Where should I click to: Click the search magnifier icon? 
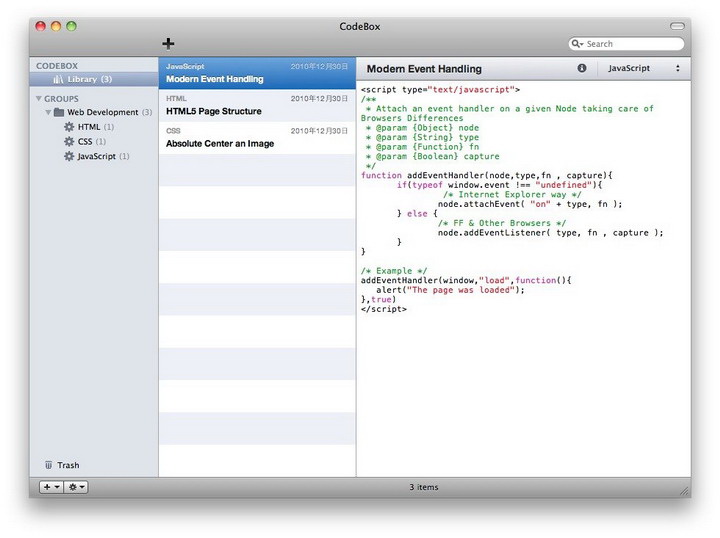pyautogui.click(x=578, y=44)
